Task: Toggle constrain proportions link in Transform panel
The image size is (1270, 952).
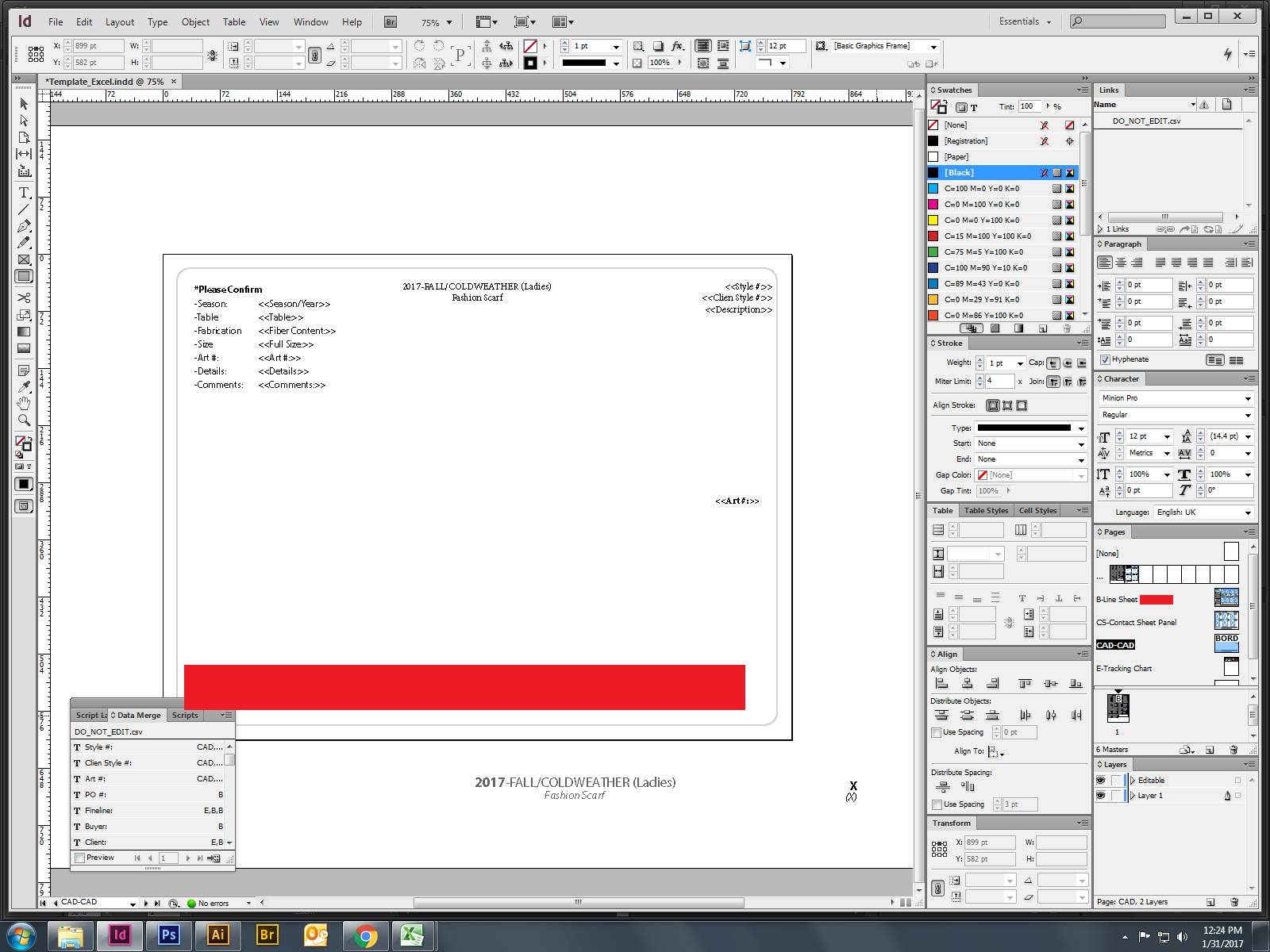Action: point(937,888)
